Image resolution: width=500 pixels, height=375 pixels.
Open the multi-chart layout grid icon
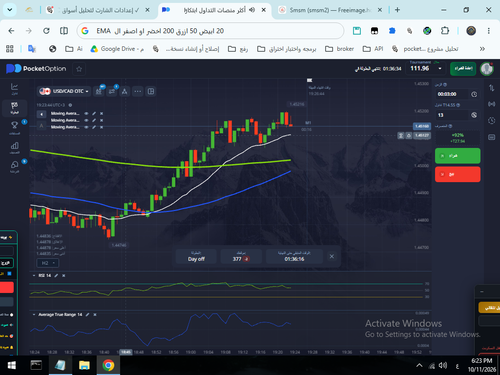click(151, 91)
